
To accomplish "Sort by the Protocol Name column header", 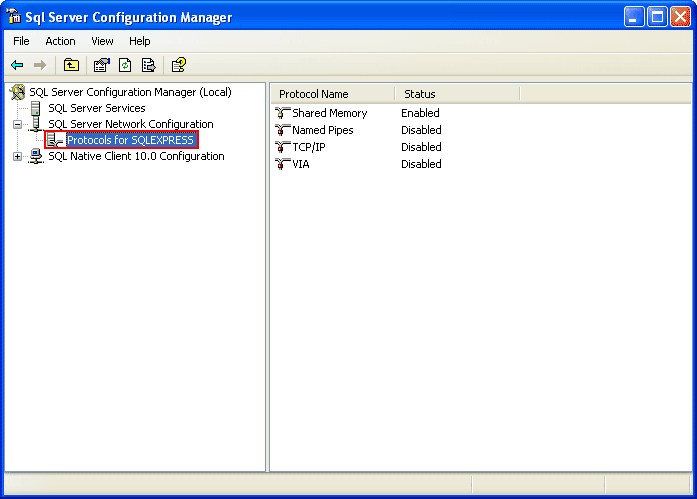I will (x=332, y=94).
